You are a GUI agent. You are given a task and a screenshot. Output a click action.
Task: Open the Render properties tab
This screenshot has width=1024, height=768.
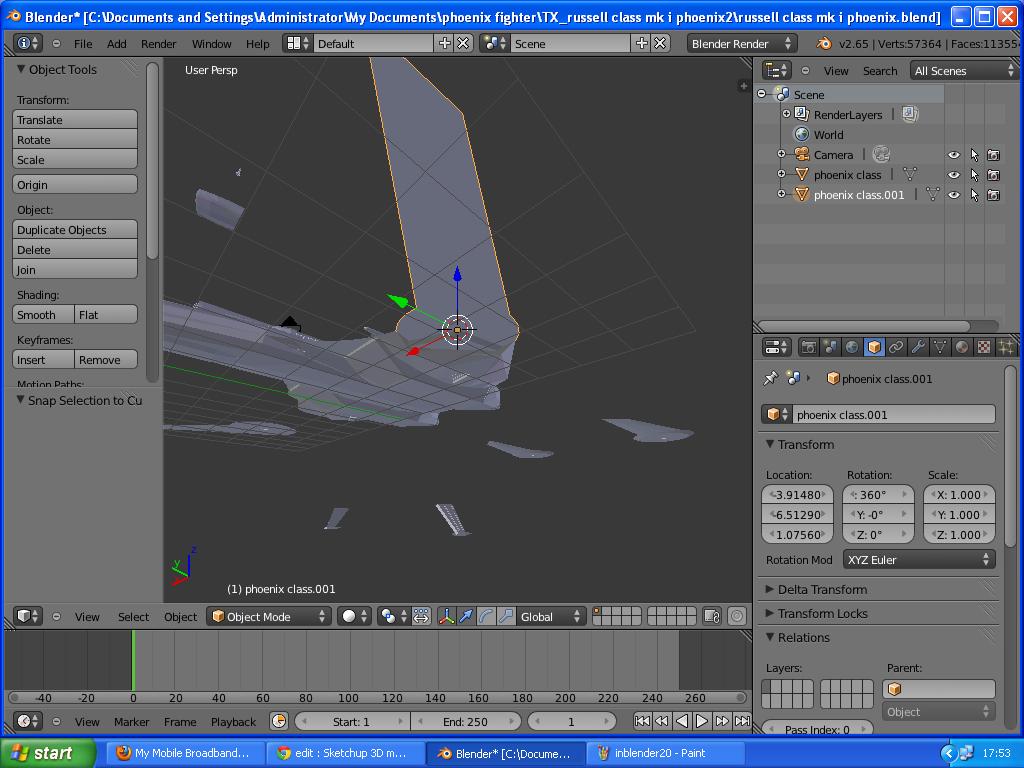click(x=809, y=347)
